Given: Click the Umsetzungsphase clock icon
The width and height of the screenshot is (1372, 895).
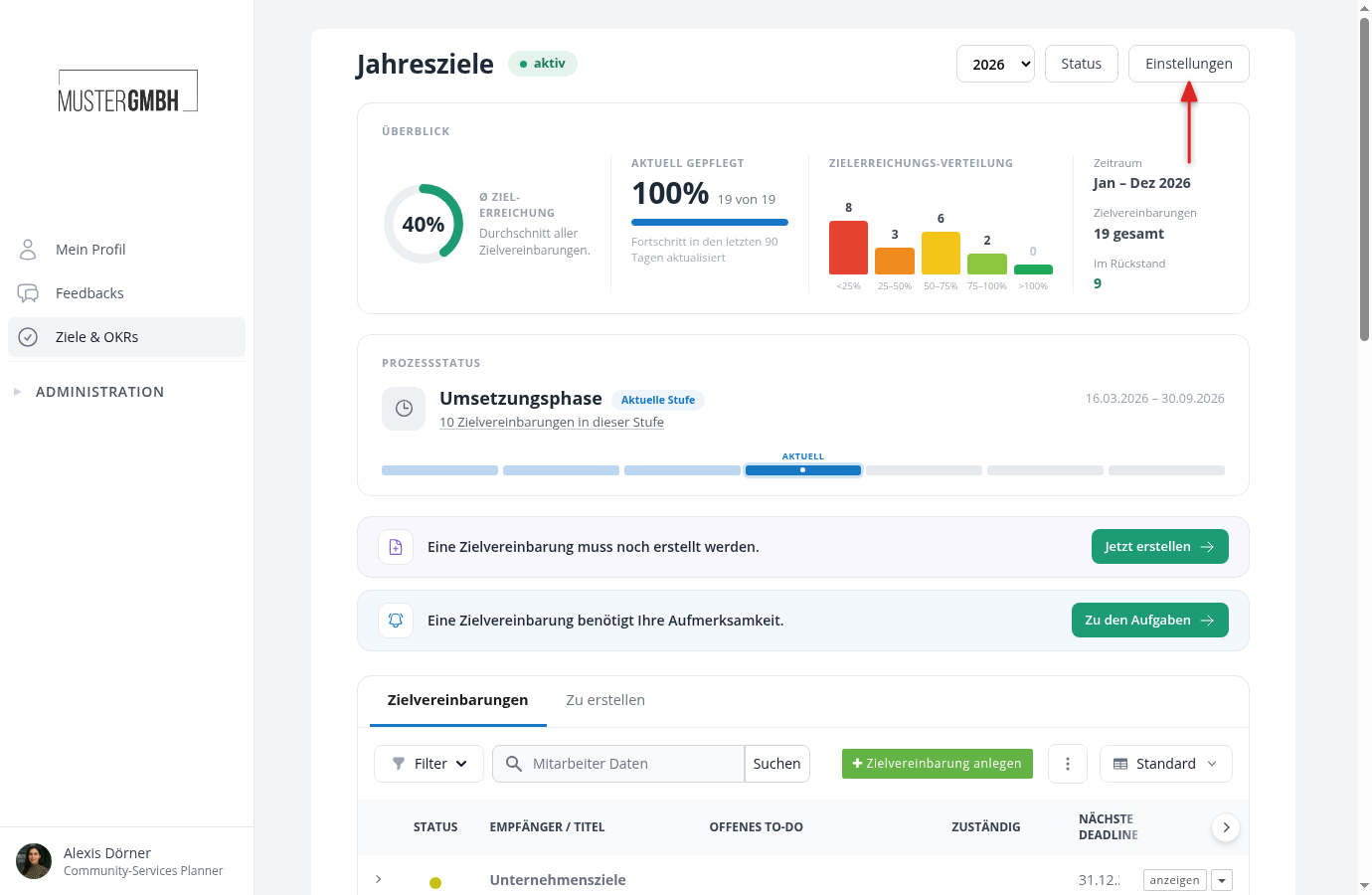Looking at the screenshot, I should pyautogui.click(x=404, y=409).
